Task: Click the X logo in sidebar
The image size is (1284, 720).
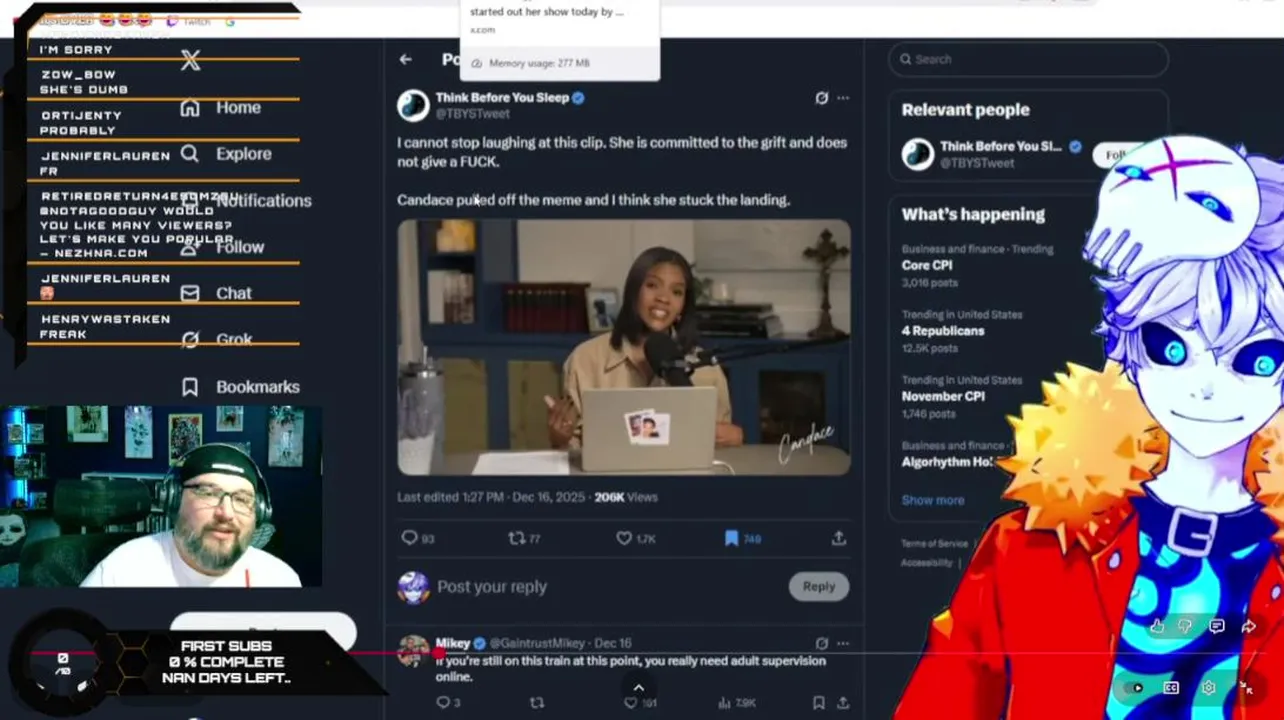Action: click(190, 60)
